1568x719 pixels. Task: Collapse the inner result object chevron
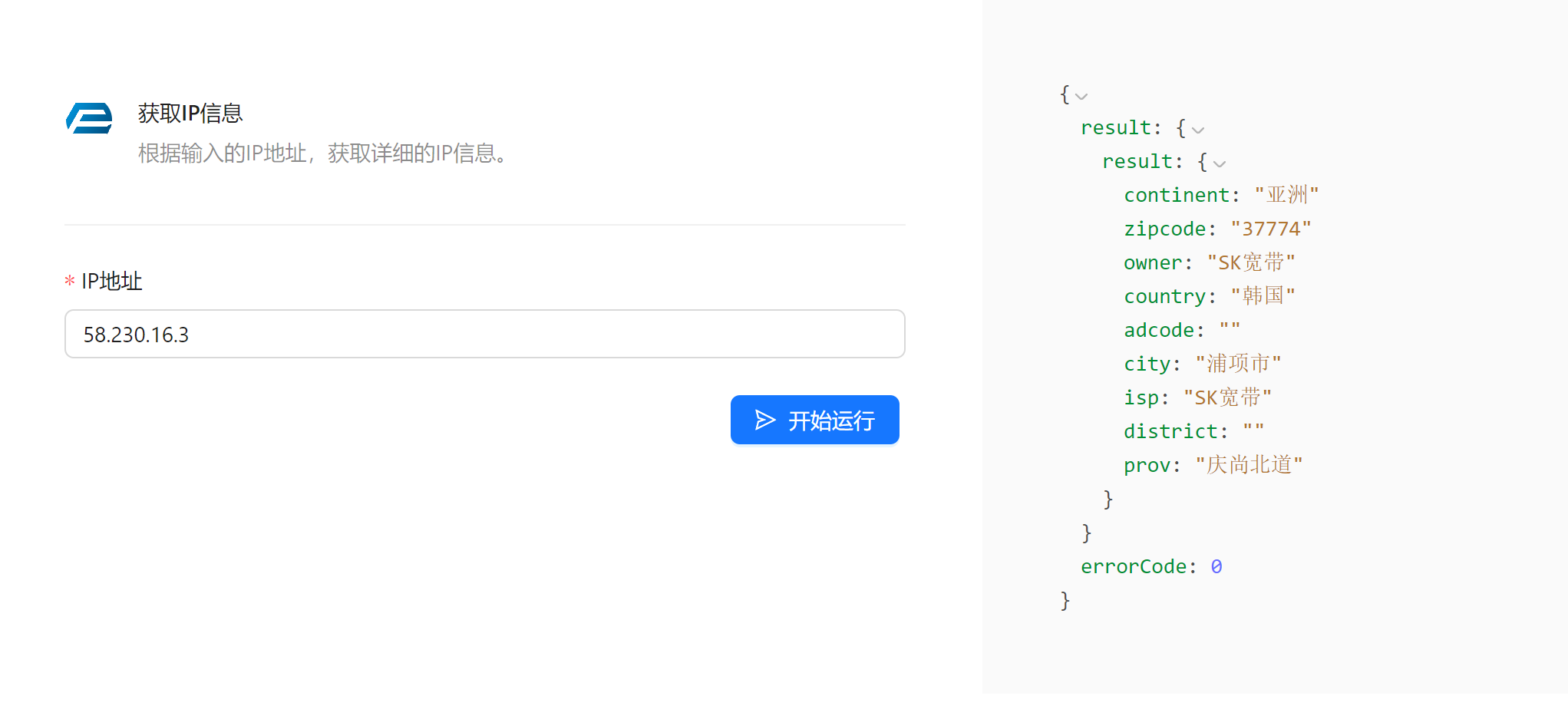1220,163
